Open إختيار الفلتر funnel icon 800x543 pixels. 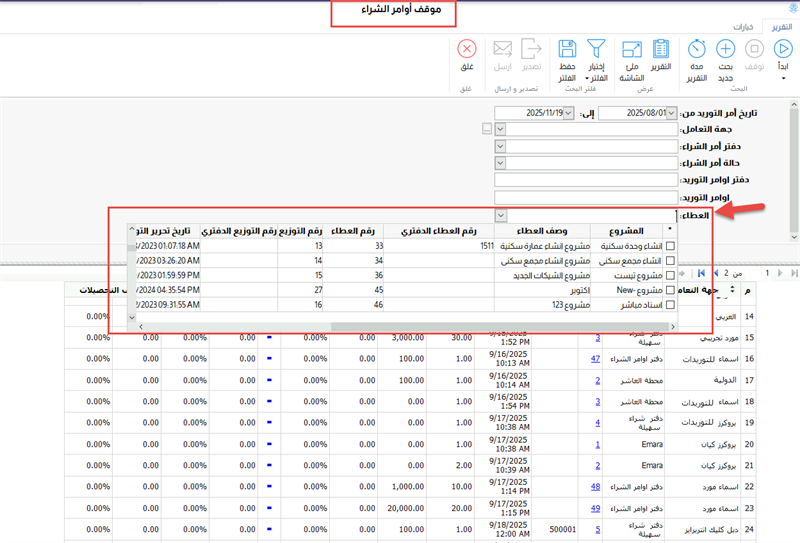[596, 49]
